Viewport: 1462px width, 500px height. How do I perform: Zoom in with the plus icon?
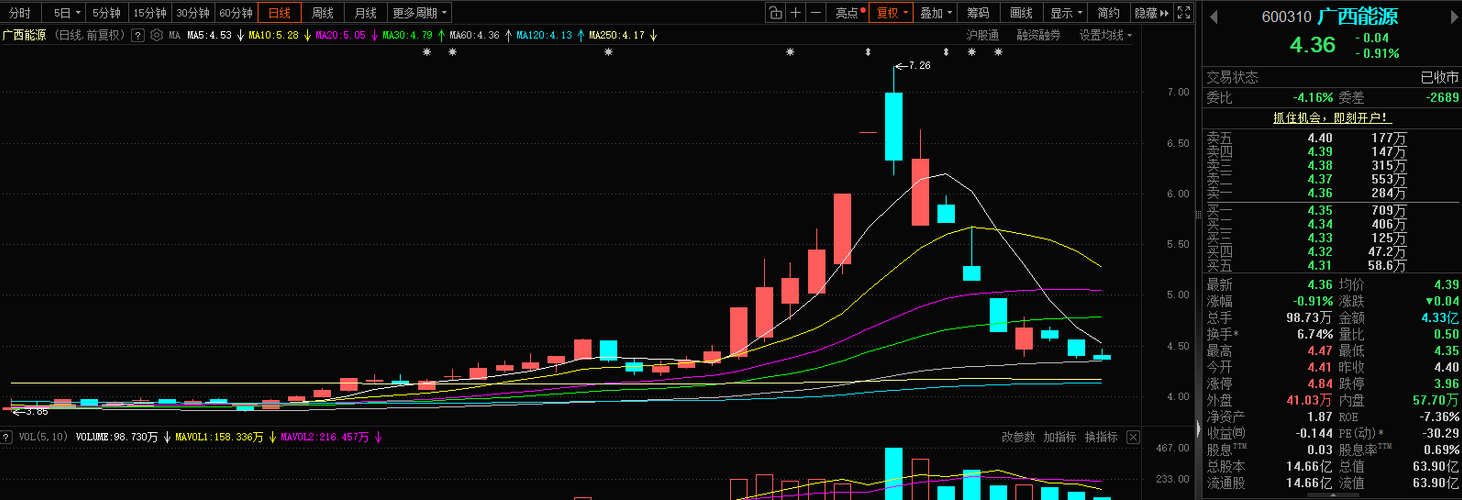(795, 13)
